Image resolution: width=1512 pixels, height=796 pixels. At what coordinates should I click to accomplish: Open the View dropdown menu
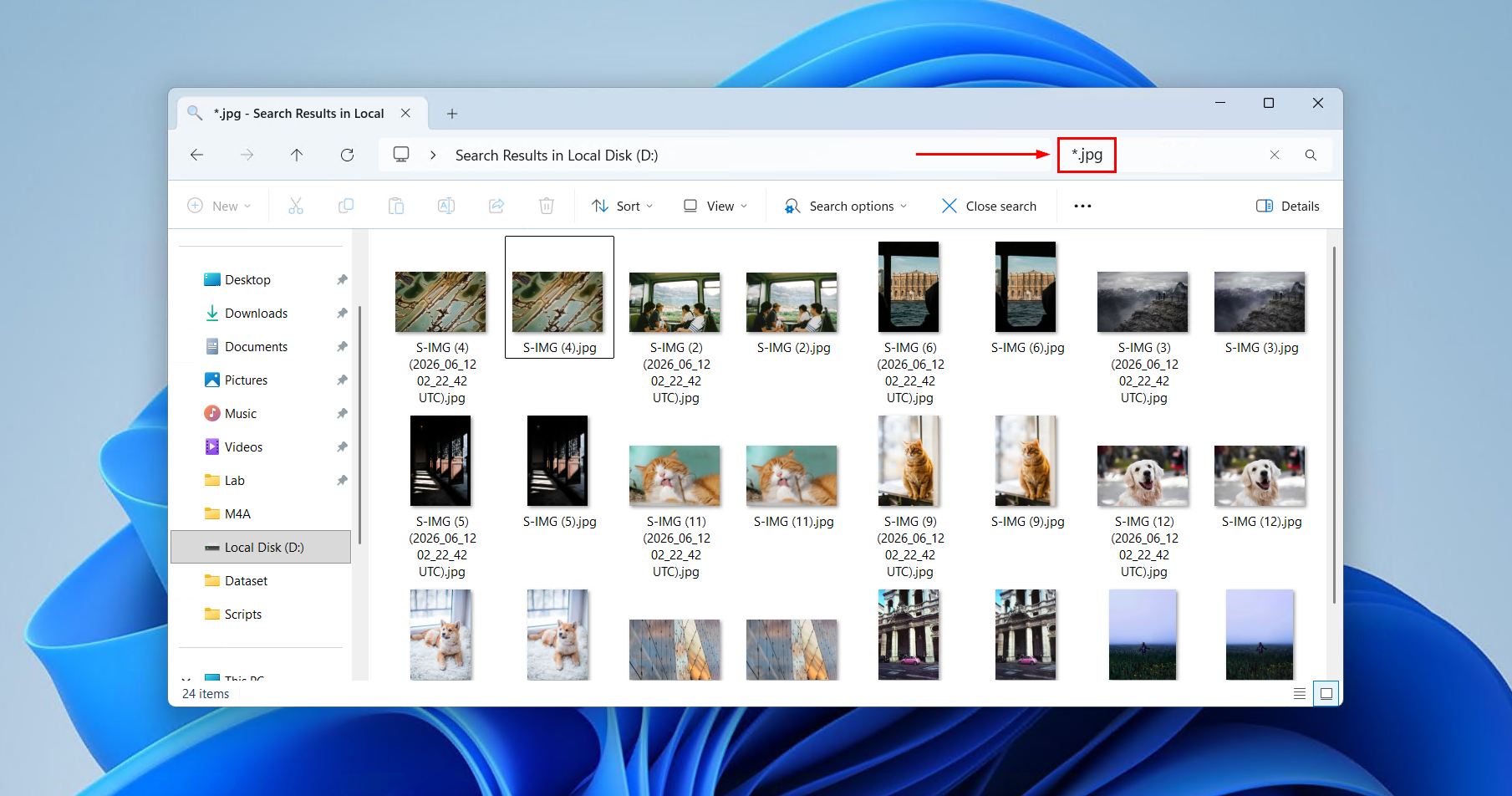coord(715,206)
